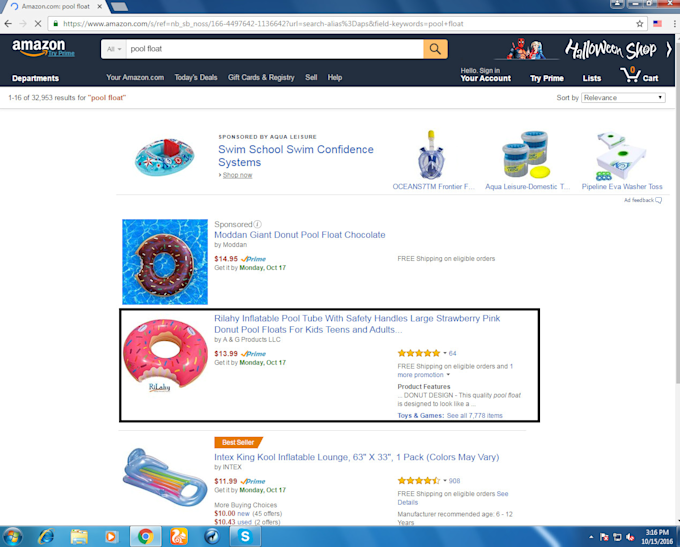Open Moddan Giant Donut Pool Float link
The width and height of the screenshot is (680, 547).
[x=300, y=235]
